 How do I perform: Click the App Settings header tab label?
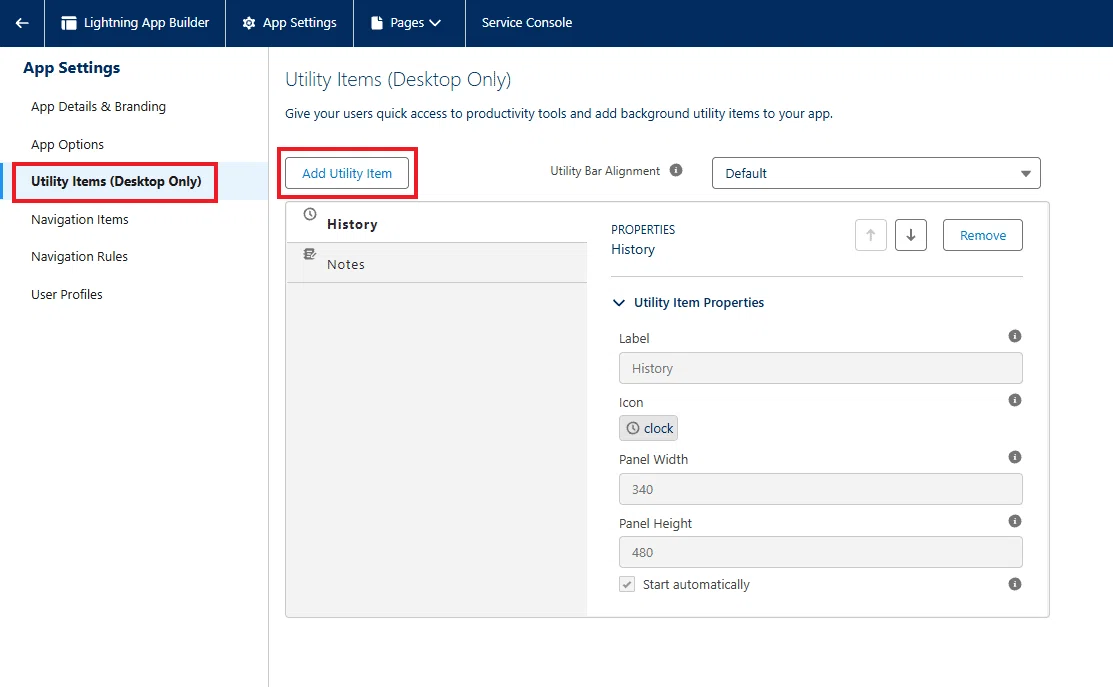(300, 23)
